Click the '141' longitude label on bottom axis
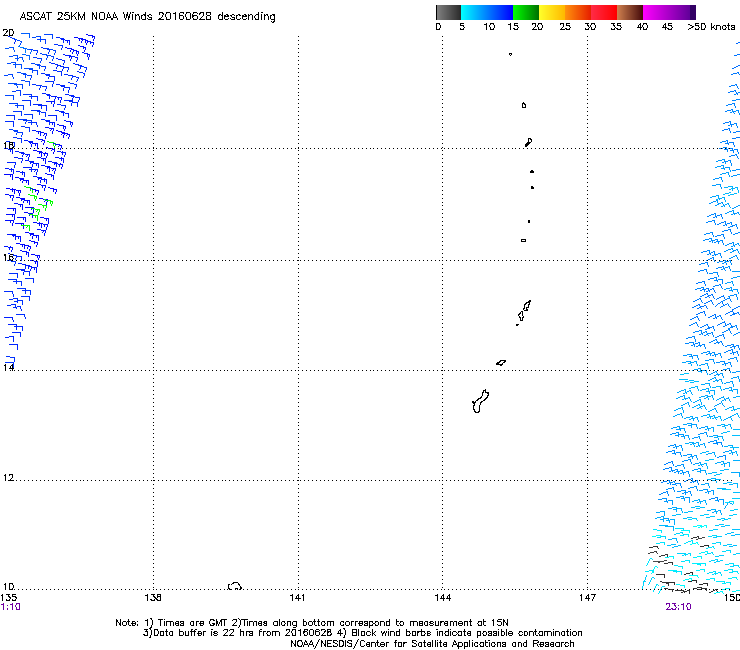The height and width of the screenshot is (650, 740). click(x=297, y=598)
